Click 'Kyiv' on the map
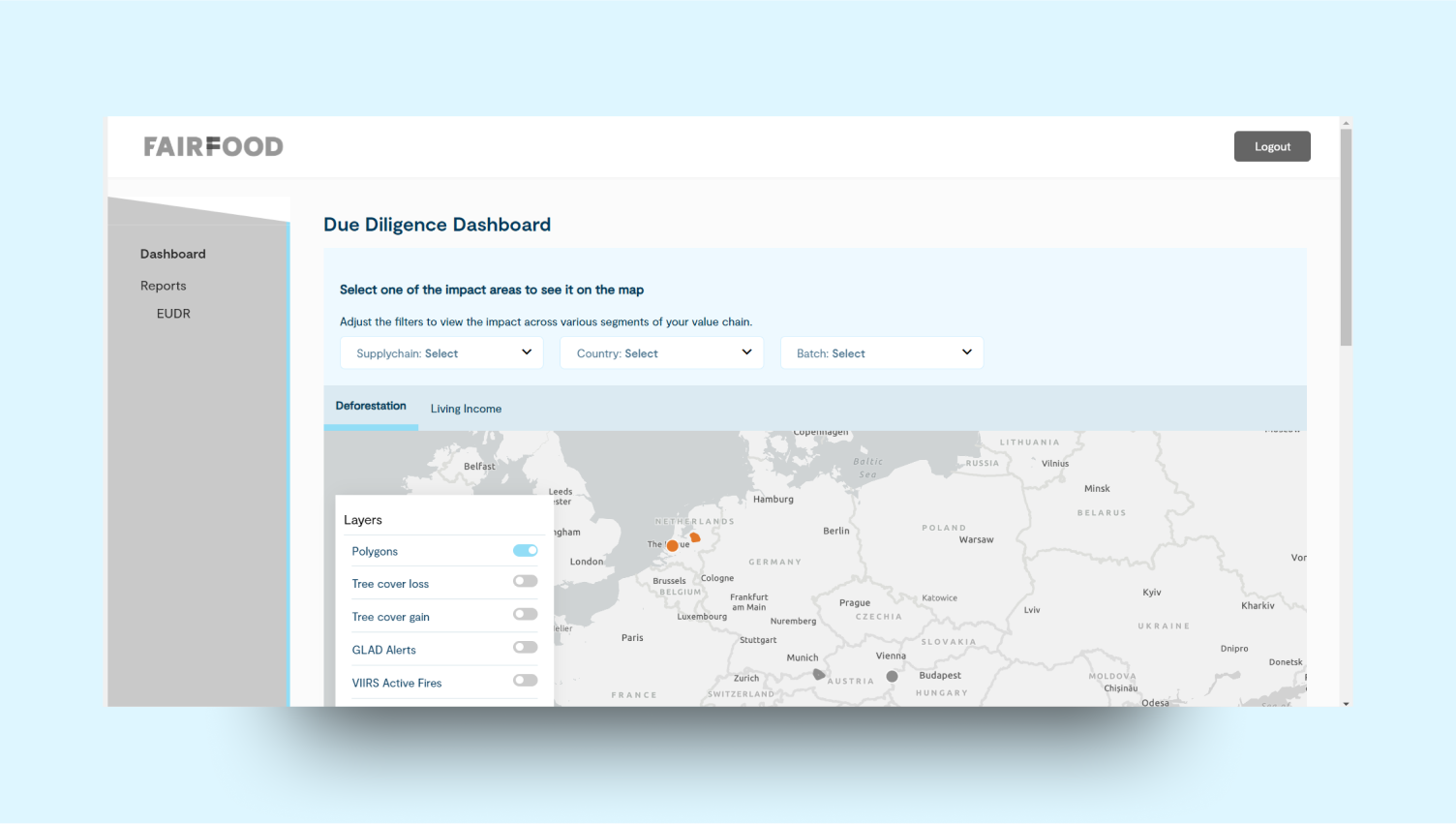Viewport: 1456px width, 824px height. point(1152,592)
